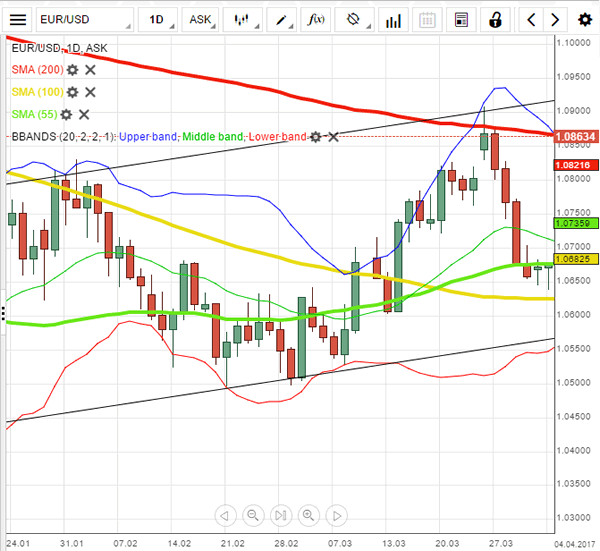
Task: Click the 1.05000 price axis label
Action: (x=574, y=383)
